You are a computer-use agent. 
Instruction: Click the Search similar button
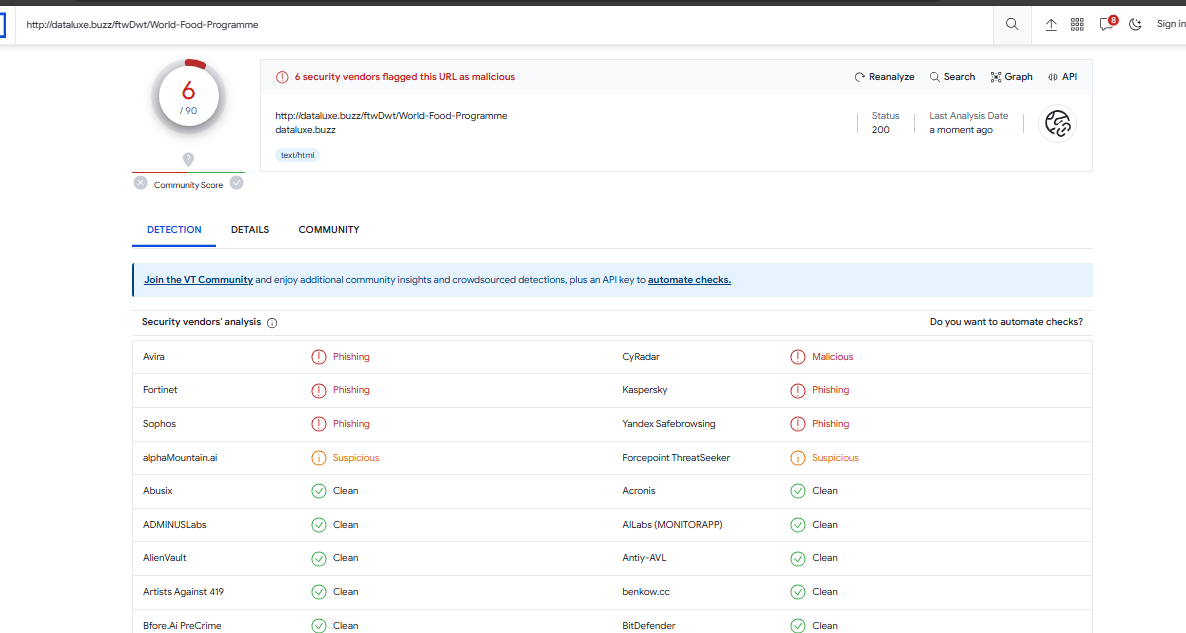point(952,77)
